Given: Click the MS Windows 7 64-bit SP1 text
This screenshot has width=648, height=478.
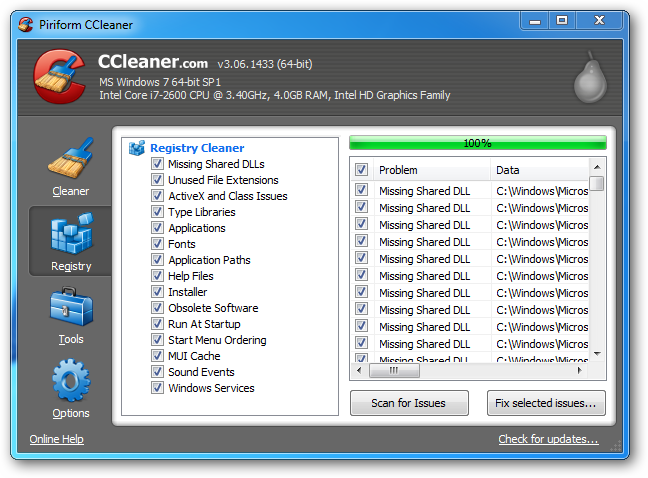Looking at the screenshot, I should pyautogui.click(x=160, y=82).
